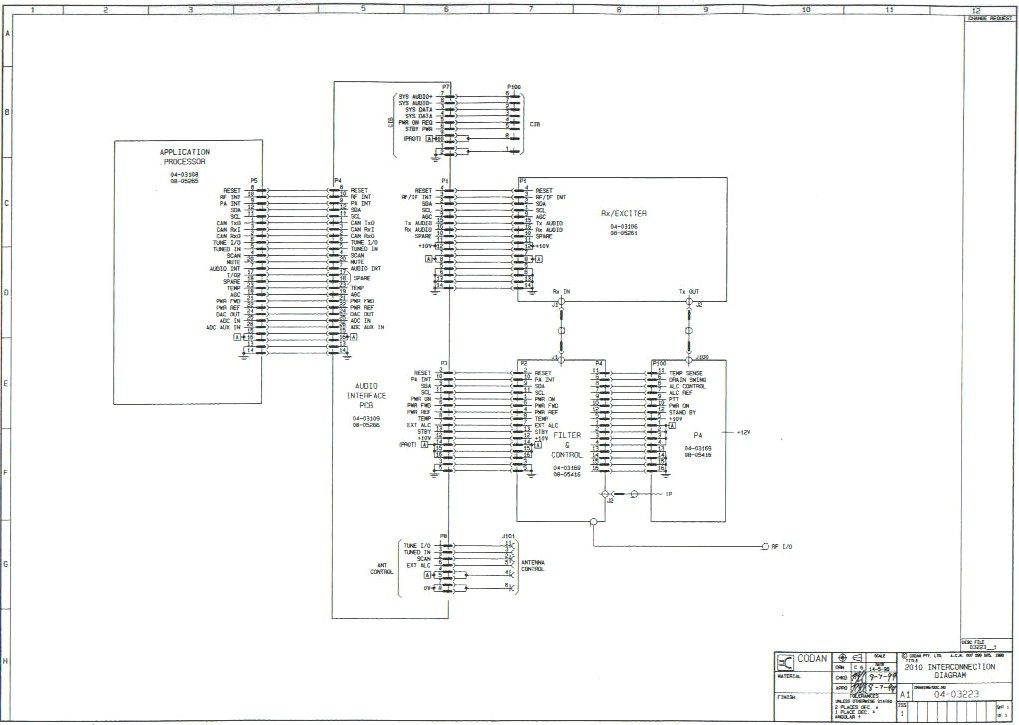This screenshot has width=1019, height=725.
Task: Click the drawing number 04-03223
Action: 950,692
